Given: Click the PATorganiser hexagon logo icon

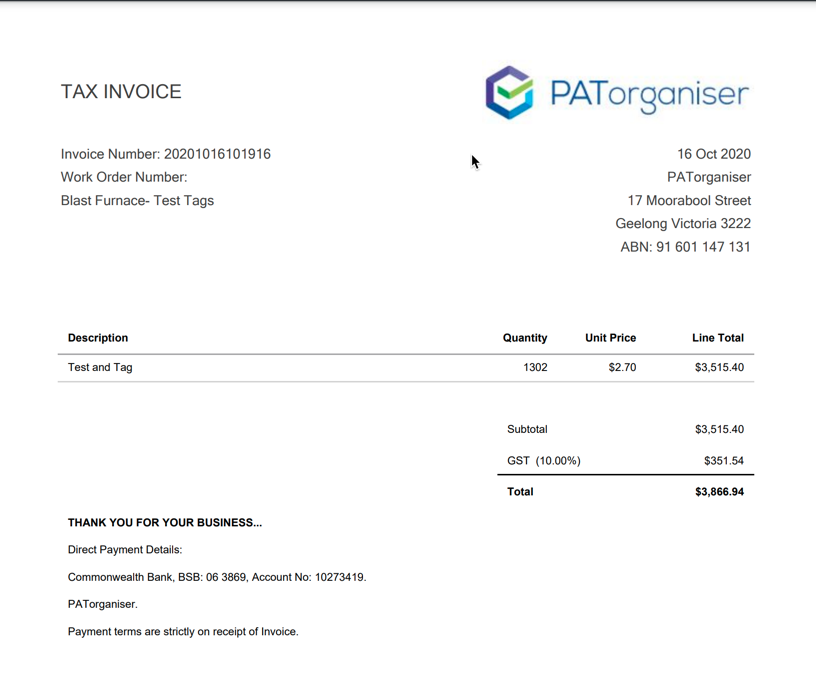Looking at the screenshot, I should pyautogui.click(x=509, y=93).
